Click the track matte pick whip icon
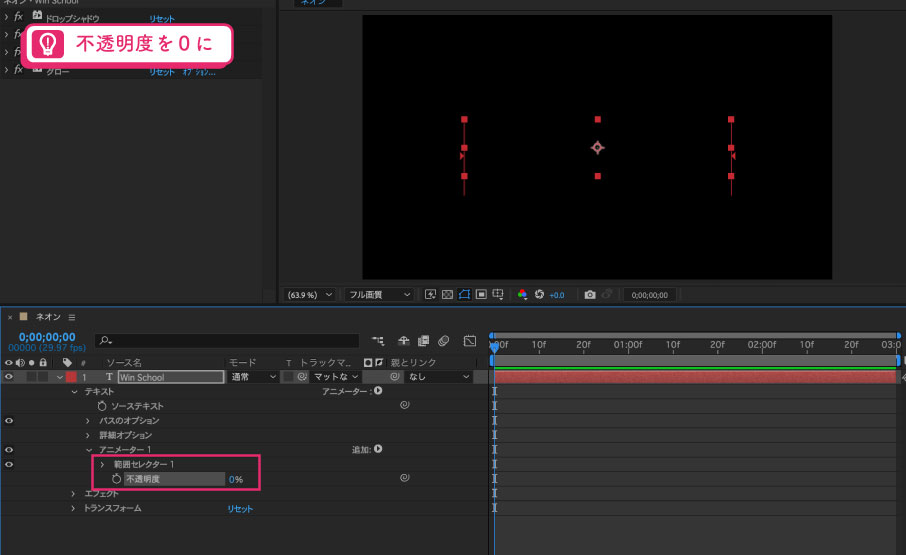The height and width of the screenshot is (555, 906). point(302,377)
